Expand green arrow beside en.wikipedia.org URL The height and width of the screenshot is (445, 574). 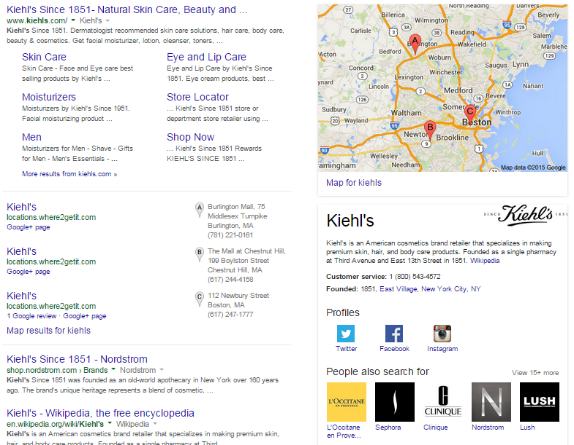109,424
